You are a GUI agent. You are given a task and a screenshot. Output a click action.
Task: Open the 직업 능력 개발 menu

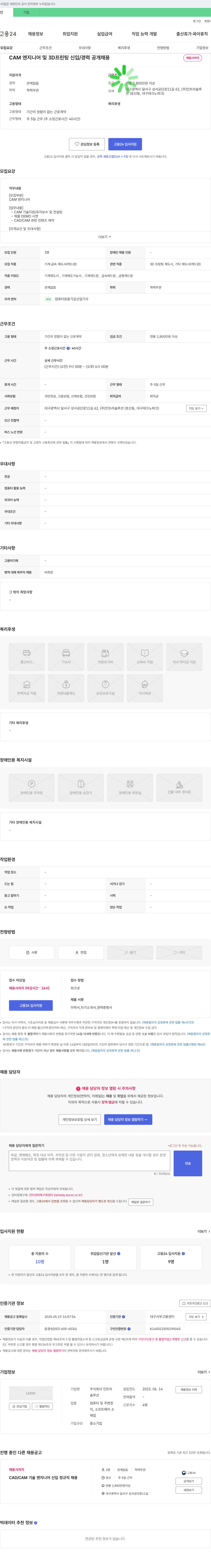click(144, 34)
